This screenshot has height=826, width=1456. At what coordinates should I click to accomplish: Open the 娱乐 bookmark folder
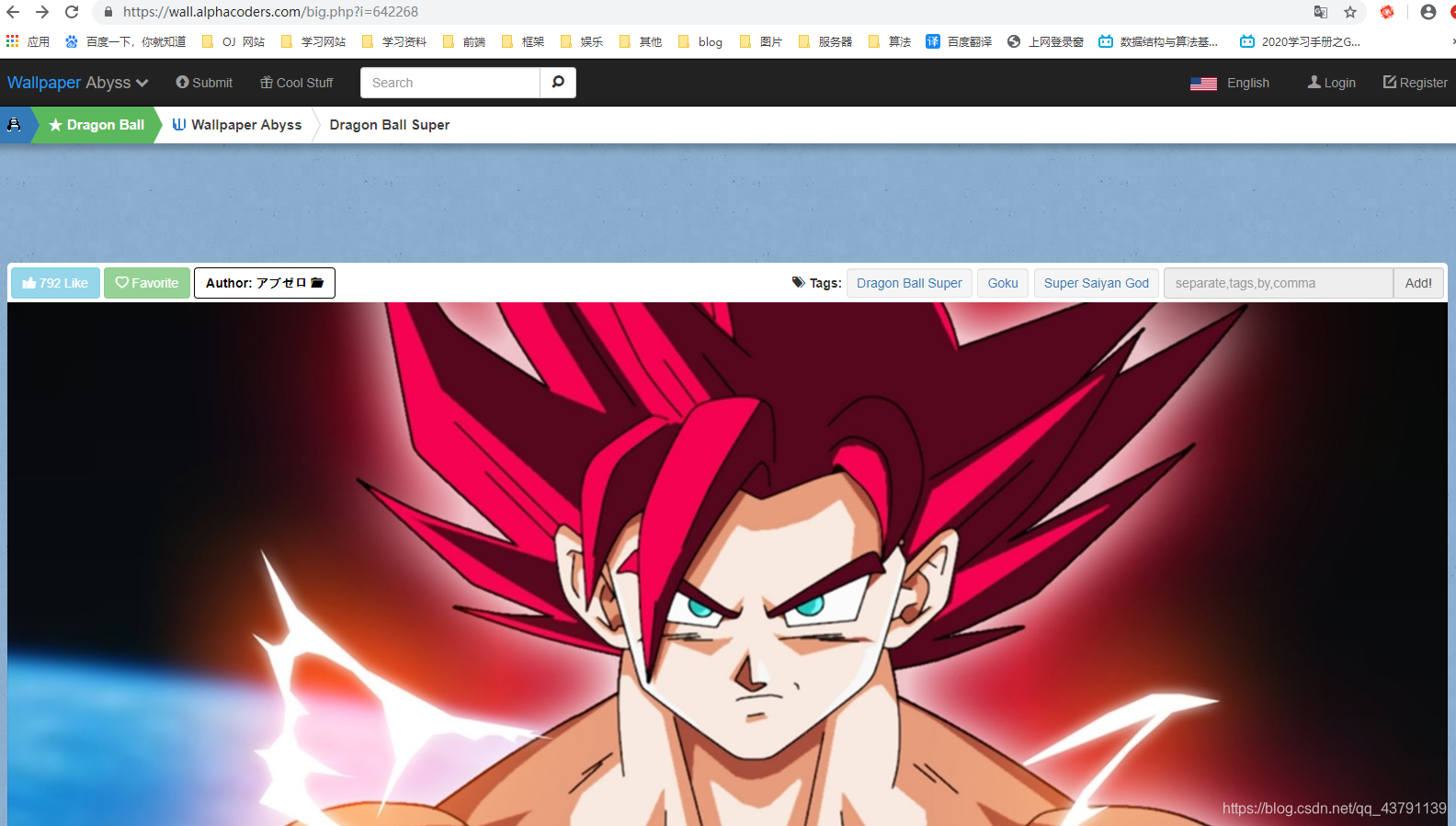(582, 41)
